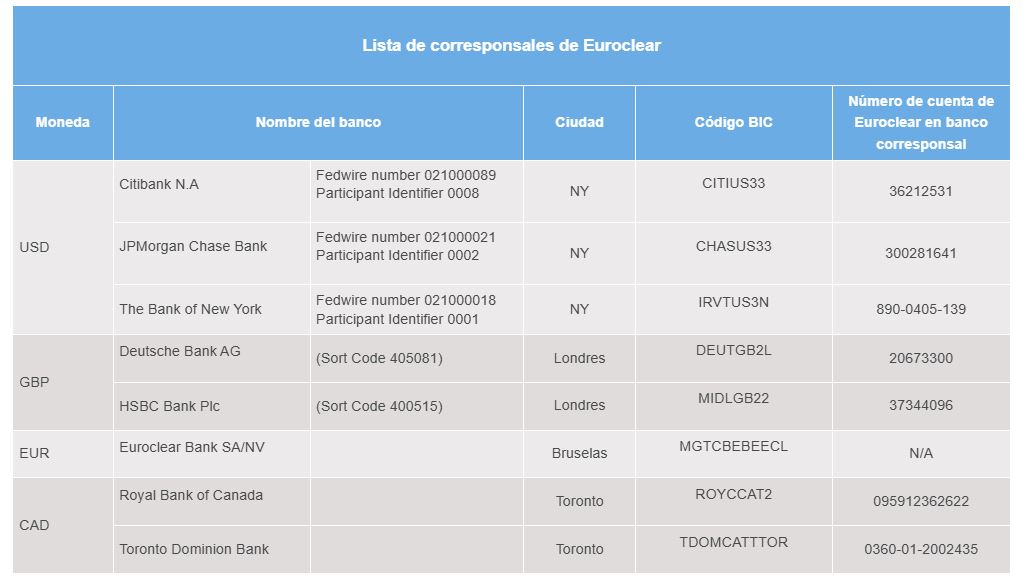
Task: Select account number 300281641
Action: point(920,253)
